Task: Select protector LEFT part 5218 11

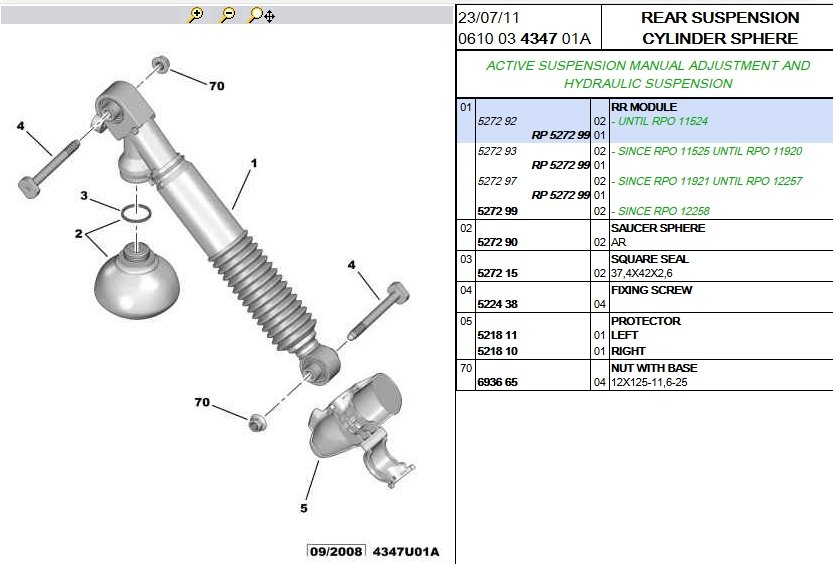Action: [x=497, y=335]
